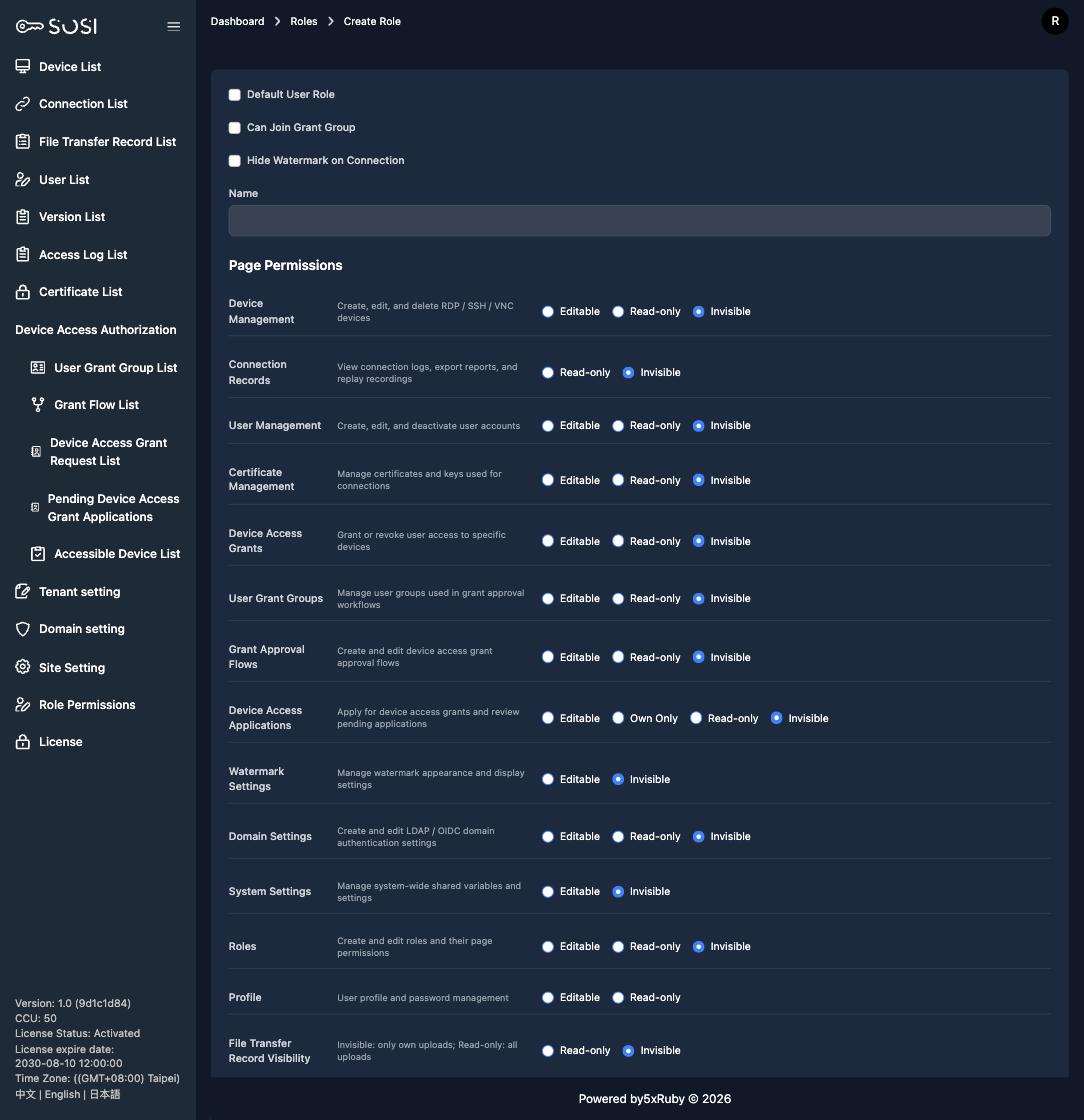Open Grant Flow List
Screen dimensions: 1084x1120
click(x=96, y=404)
